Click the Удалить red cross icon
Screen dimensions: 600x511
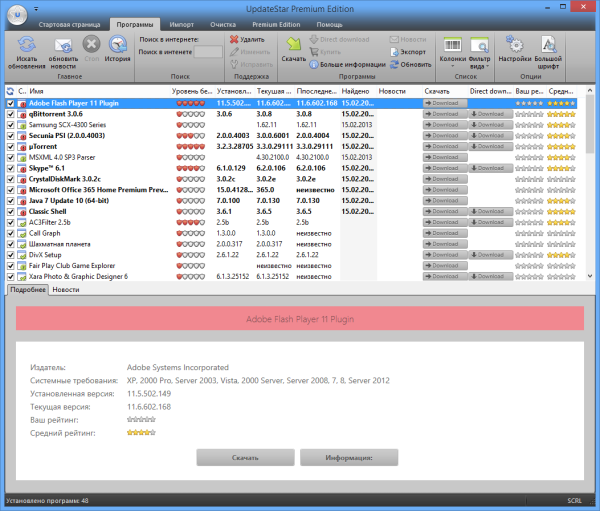[x=234, y=39]
